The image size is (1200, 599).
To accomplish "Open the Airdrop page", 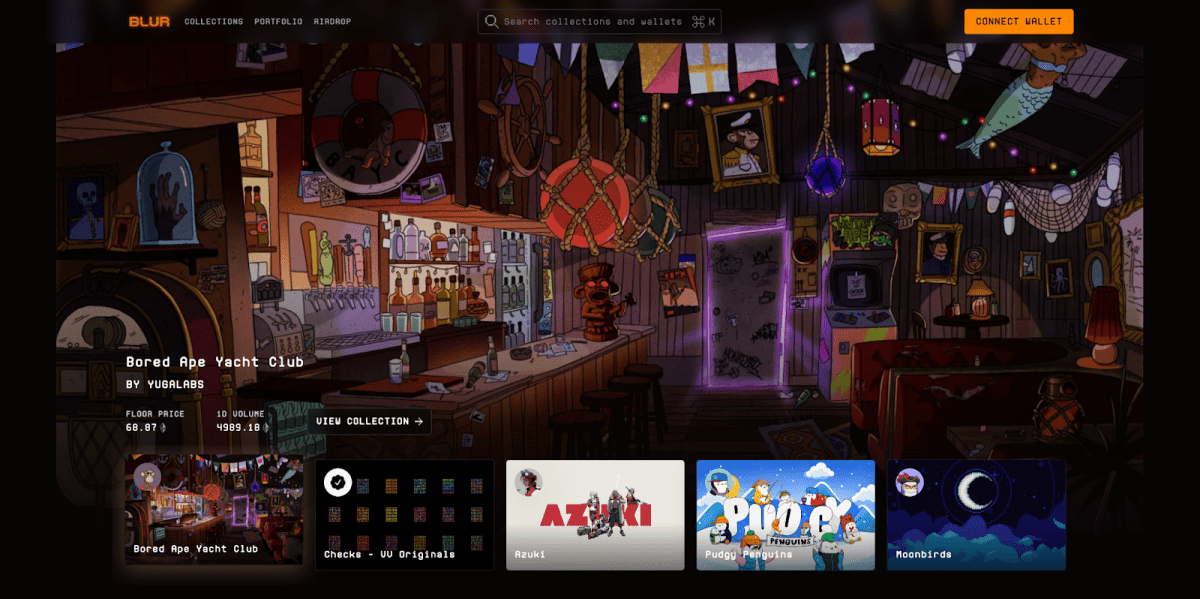I will [332, 21].
